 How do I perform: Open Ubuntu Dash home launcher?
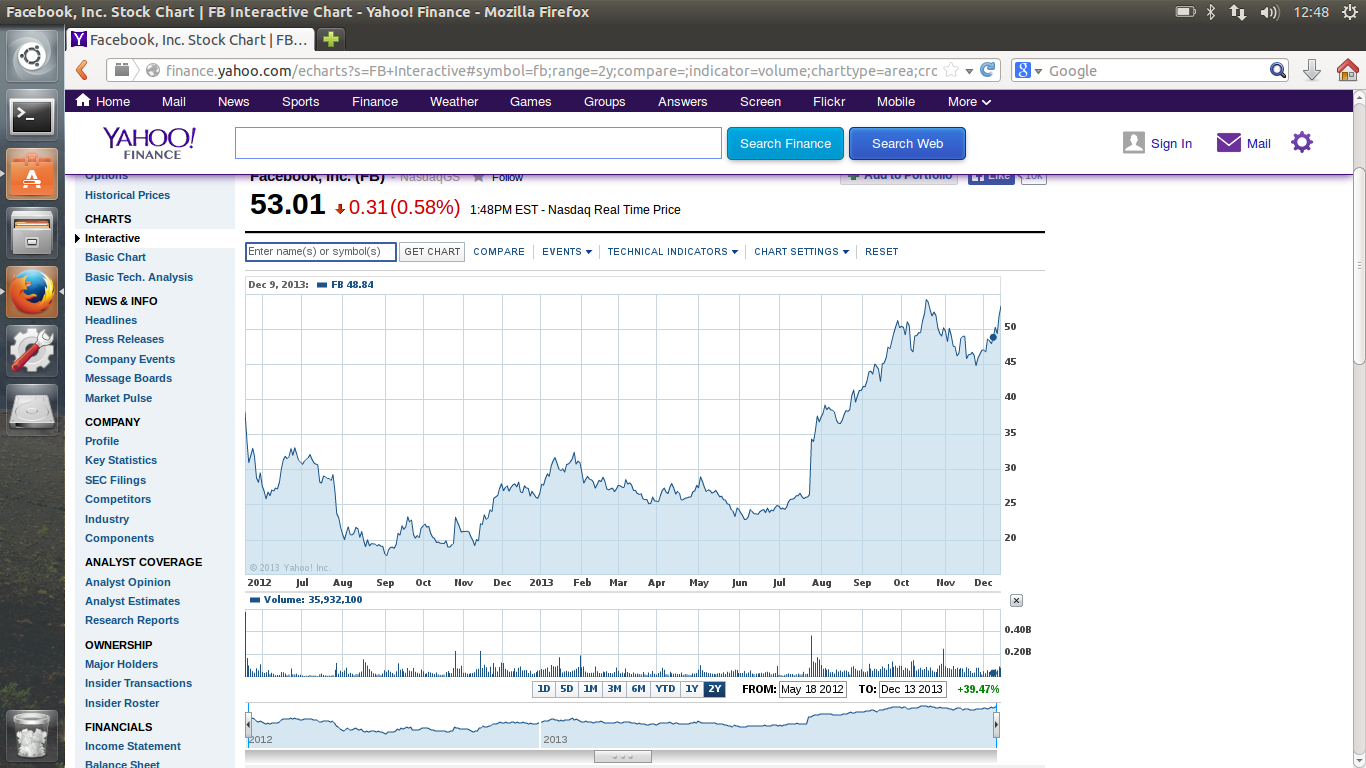(32, 56)
